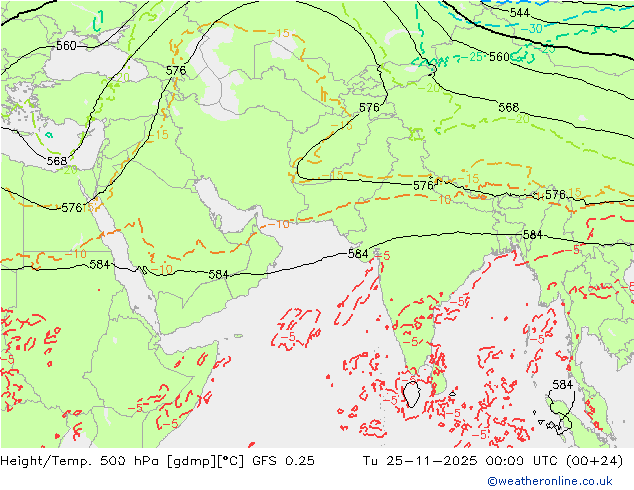Viewport: 634px width, 490px height.
Task: Click the 'Tu 25-11-2025 00:00 UTC (00+24)' timestamp
Action: 493,461
